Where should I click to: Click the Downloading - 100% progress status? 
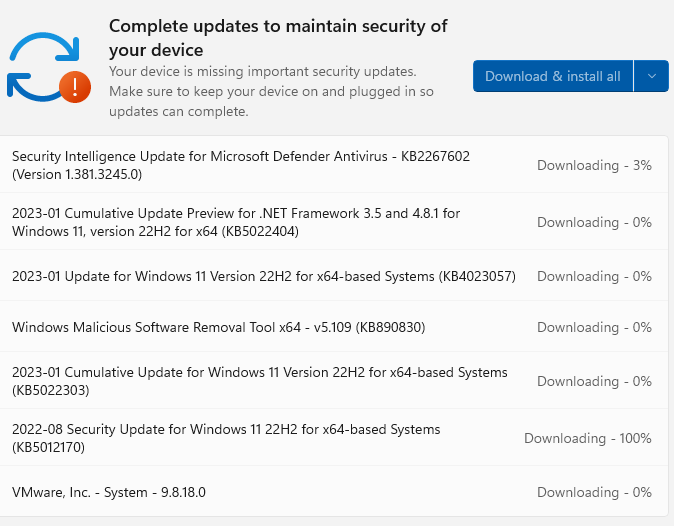pos(587,438)
